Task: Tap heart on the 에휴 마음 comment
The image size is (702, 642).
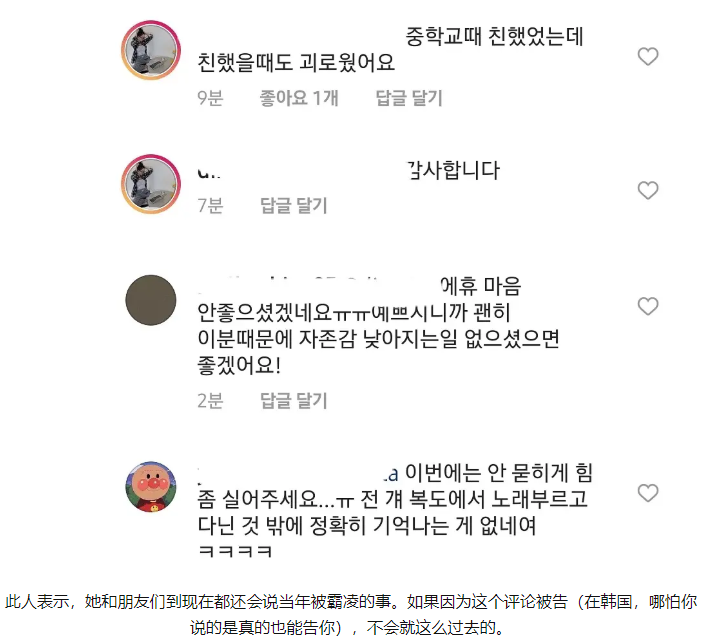Action: click(647, 306)
